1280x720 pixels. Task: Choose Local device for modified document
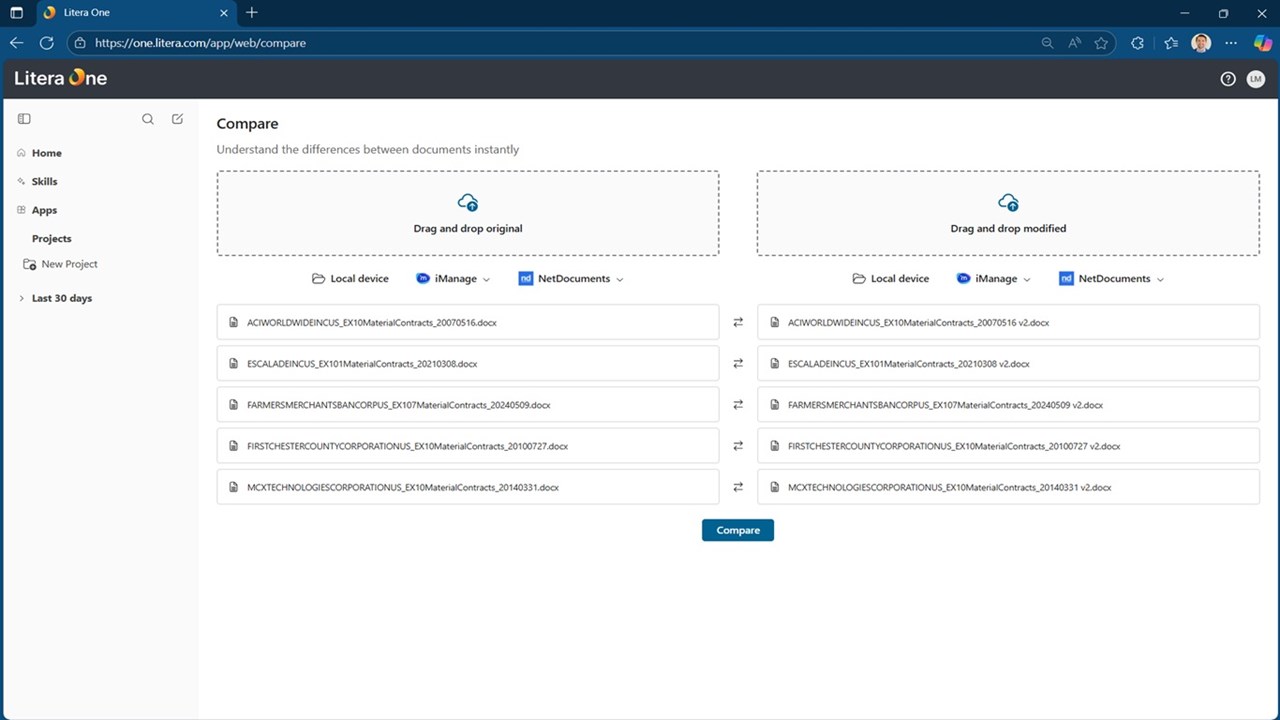[891, 279]
